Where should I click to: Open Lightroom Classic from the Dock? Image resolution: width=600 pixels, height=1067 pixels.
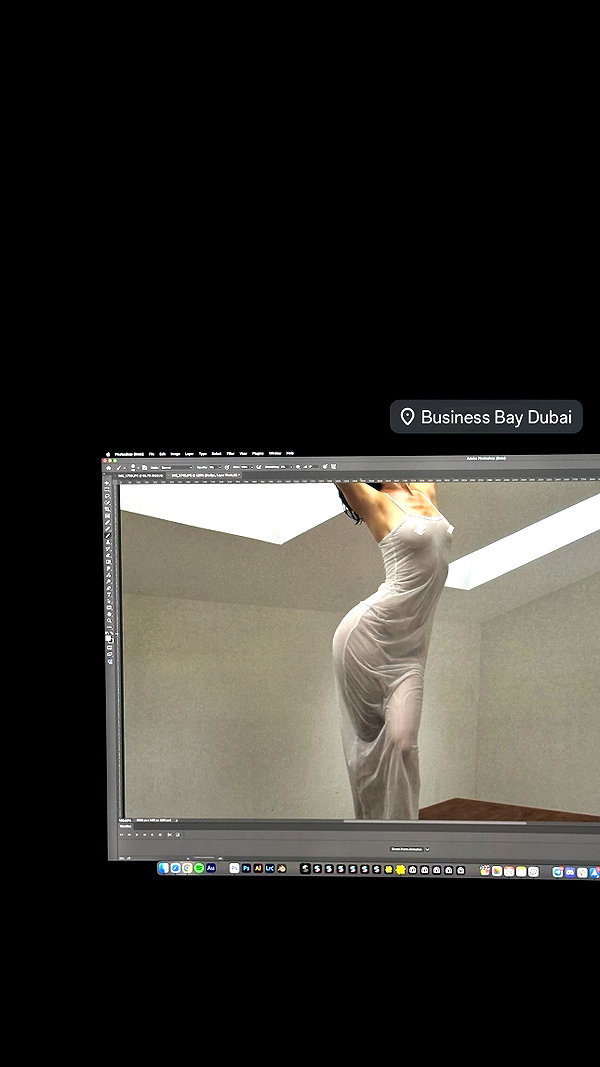(270, 868)
